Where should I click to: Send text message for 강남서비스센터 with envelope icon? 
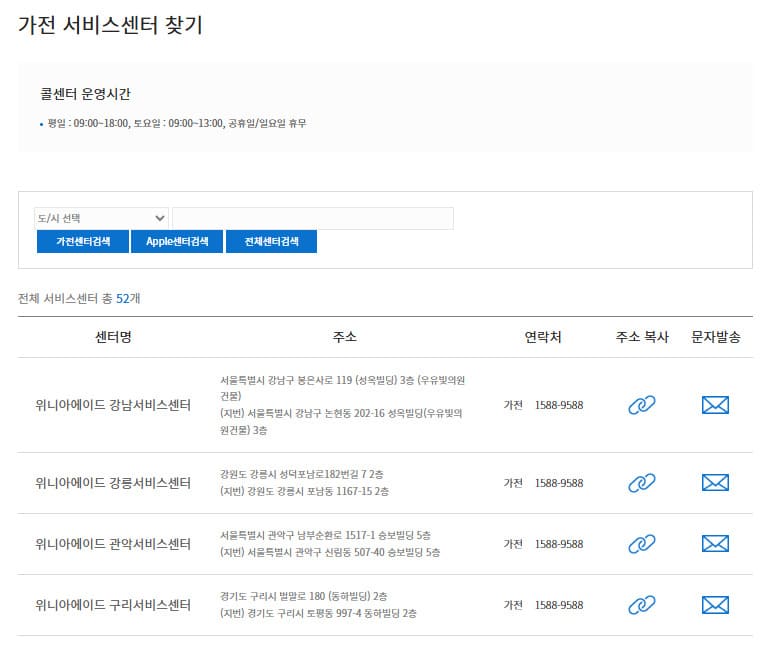(x=715, y=405)
